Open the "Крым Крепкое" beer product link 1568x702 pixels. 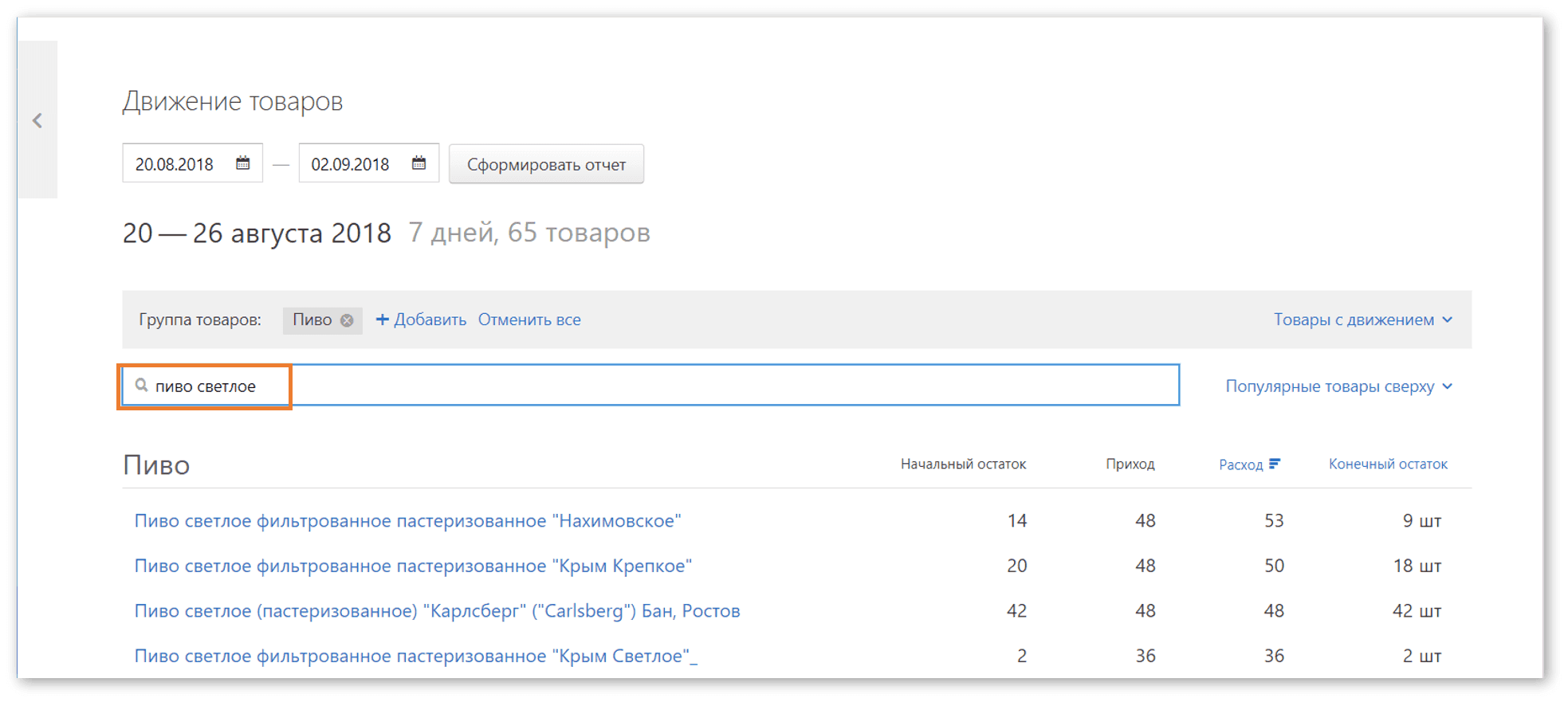(x=413, y=566)
